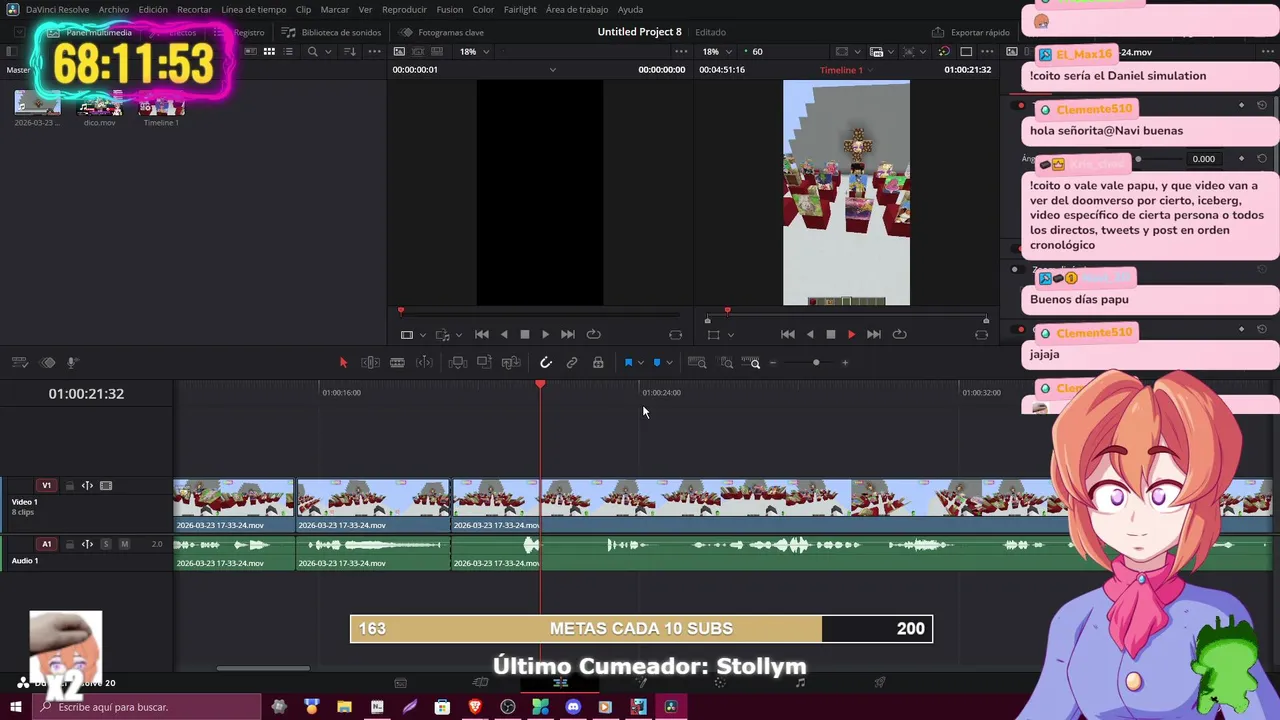Toggle position lock padlock icon
Viewport: 1280px width, 720px height.
click(598, 363)
